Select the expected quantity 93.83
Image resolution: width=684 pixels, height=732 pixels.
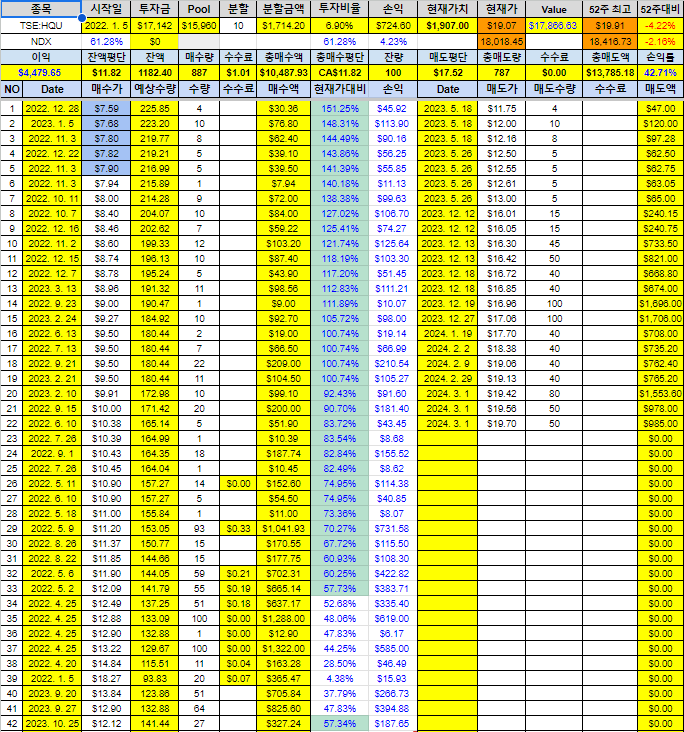[155, 678]
